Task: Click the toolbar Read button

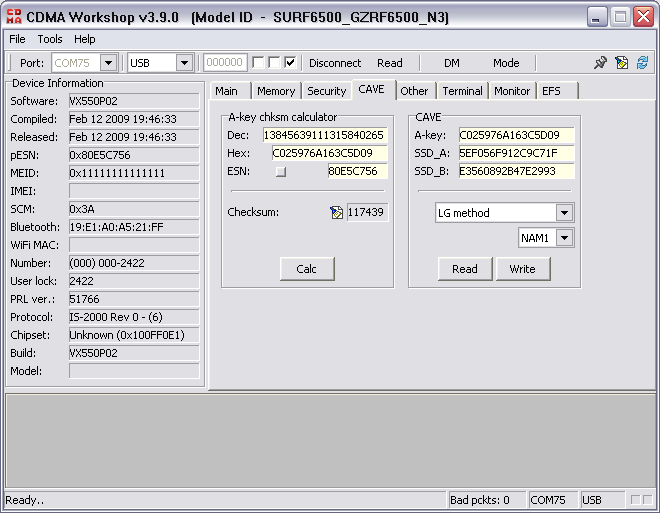Action: click(390, 63)
